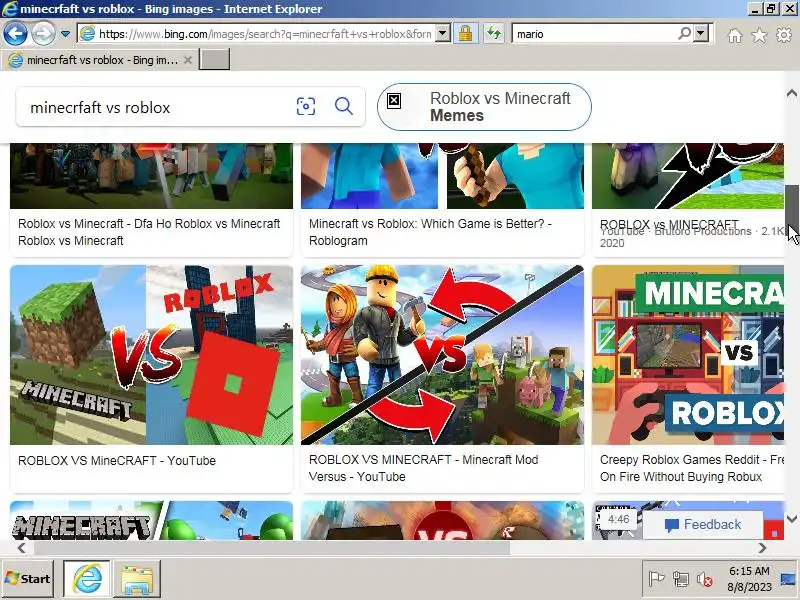Open the recent pages dropdown arrow

click(65, 34)
